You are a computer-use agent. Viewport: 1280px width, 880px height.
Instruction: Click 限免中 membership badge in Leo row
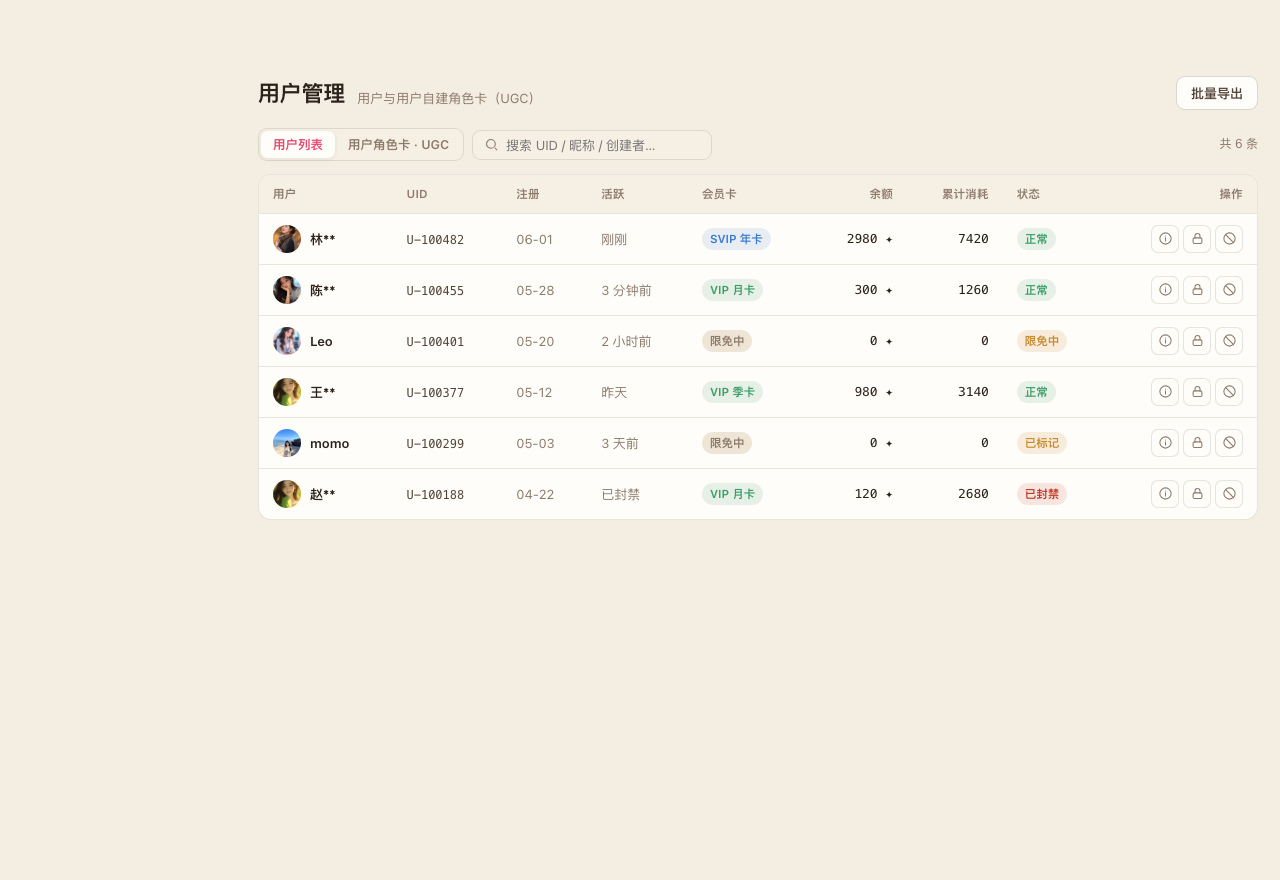tap(727, 341)
